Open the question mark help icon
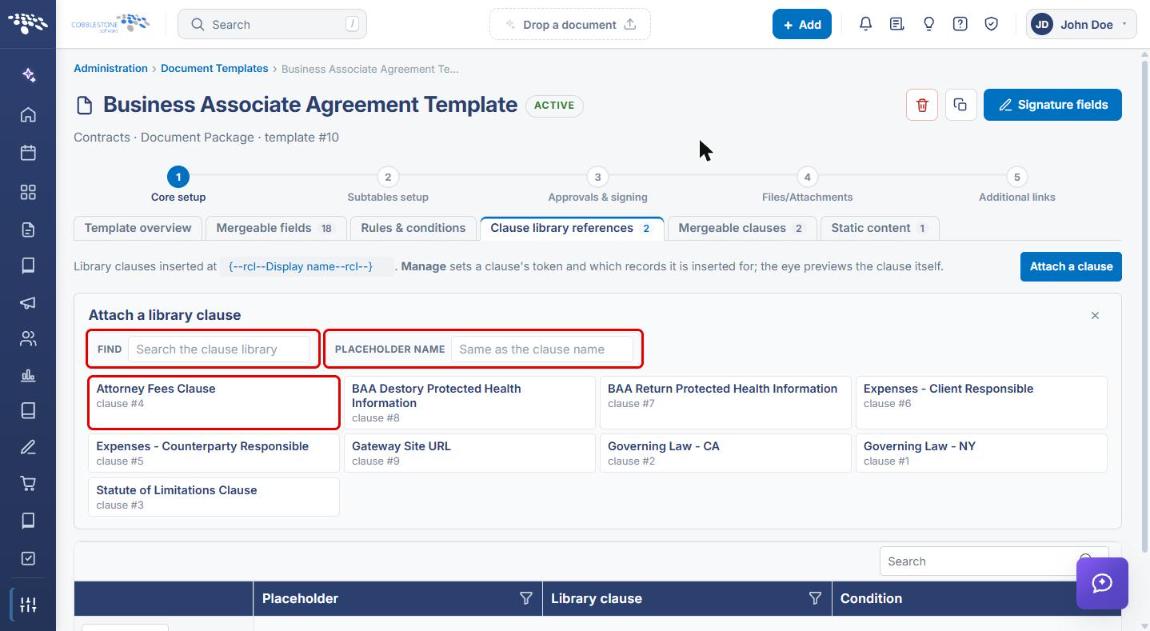The image size is (1150, 631). pos(959,24)
